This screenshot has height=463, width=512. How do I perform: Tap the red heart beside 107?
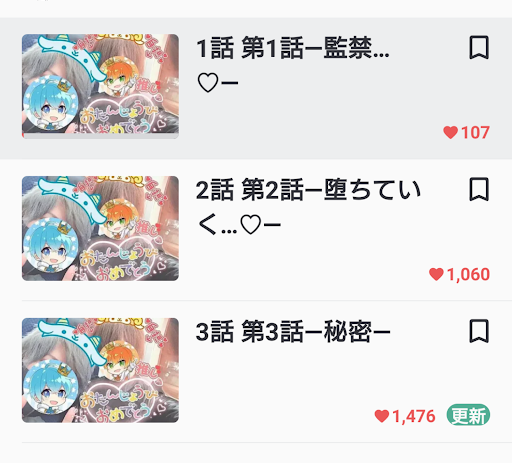[450, 133]
